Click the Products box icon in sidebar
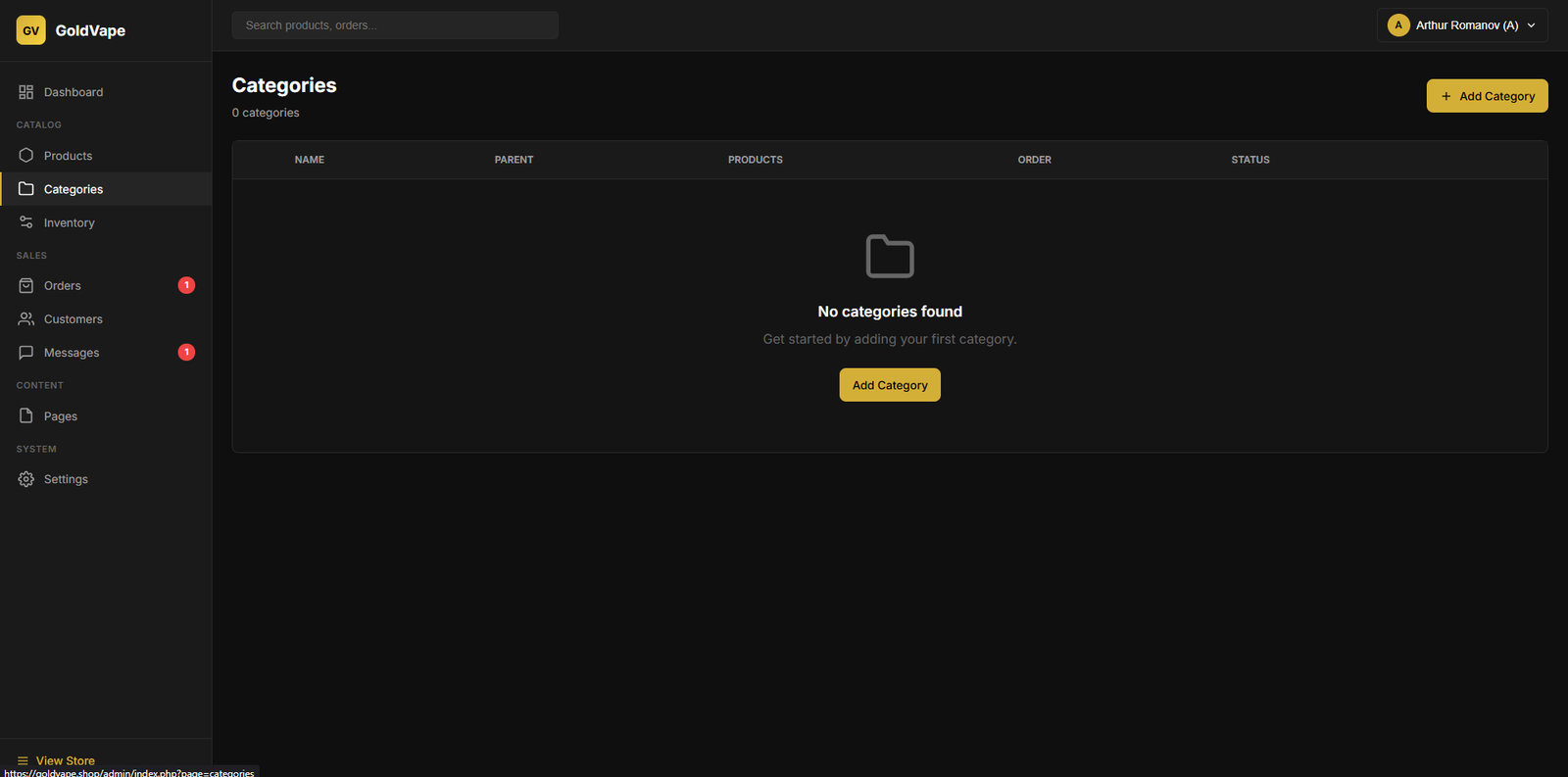This screenshot has width=1568, height=777. (26, 156)
